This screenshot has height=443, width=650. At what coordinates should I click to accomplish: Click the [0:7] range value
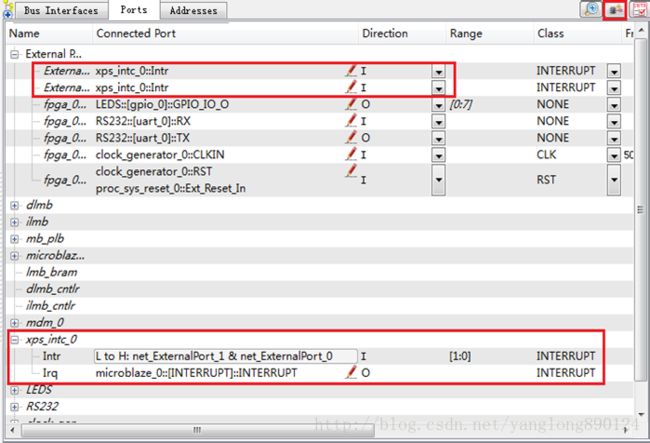coord(461,104)
